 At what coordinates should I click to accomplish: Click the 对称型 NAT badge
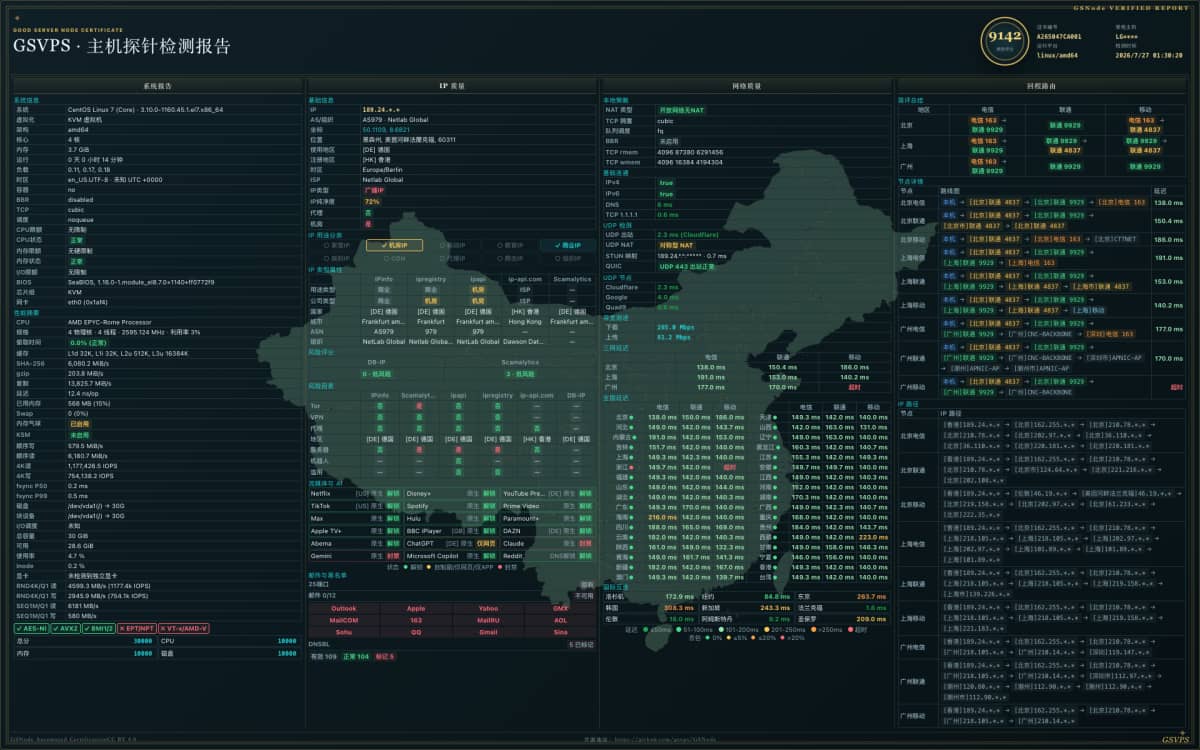point(674,244)
